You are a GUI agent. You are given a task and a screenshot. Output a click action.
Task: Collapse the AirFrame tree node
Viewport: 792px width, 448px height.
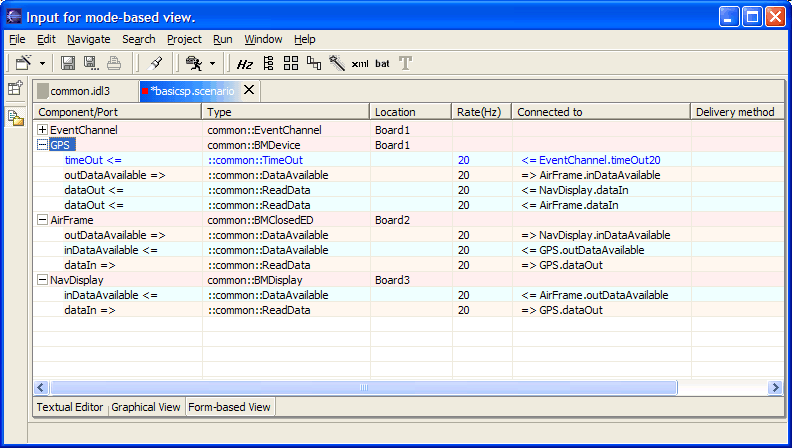tap(42, 220)
